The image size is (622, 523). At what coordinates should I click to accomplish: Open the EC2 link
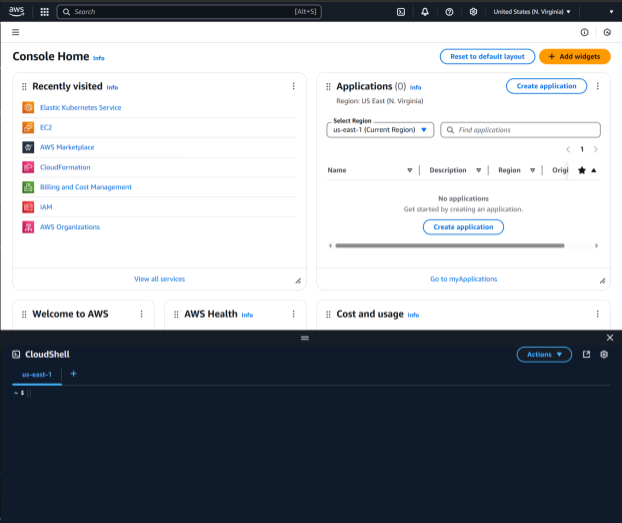tap(46, 127)
